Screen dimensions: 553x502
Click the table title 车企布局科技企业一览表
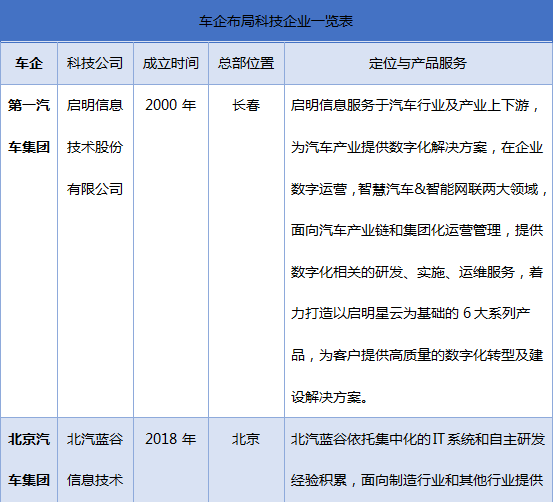pyautogui.click(x=276, y=22)
